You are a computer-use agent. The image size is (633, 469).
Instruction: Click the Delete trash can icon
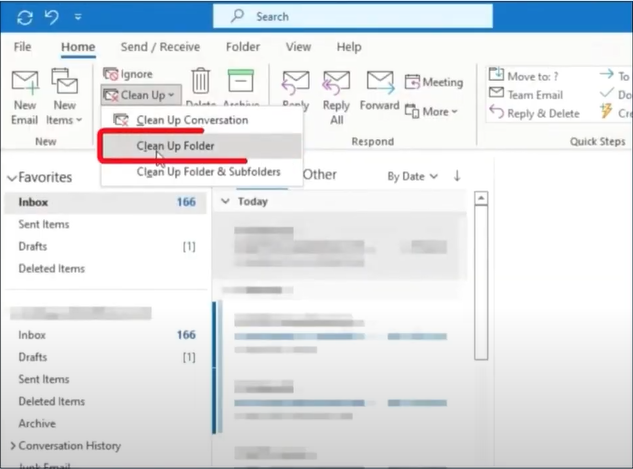[x=201, y=81]
